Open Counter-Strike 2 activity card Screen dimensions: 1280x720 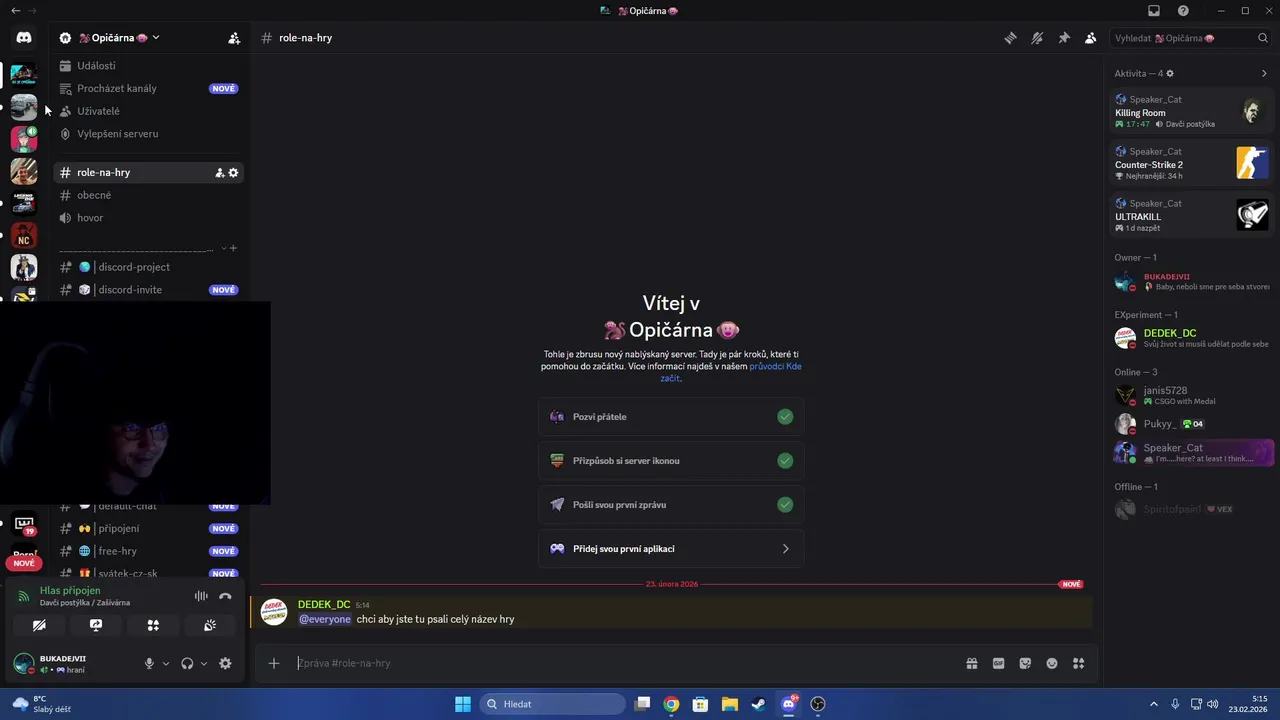click(1192, 163)
